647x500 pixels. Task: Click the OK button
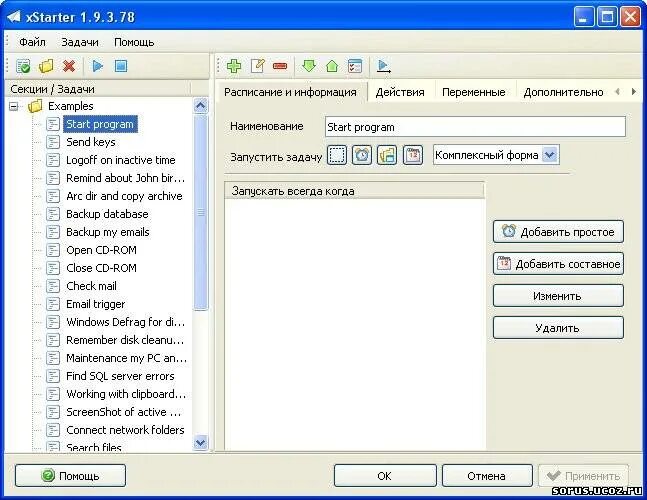[x=385, y=476]
